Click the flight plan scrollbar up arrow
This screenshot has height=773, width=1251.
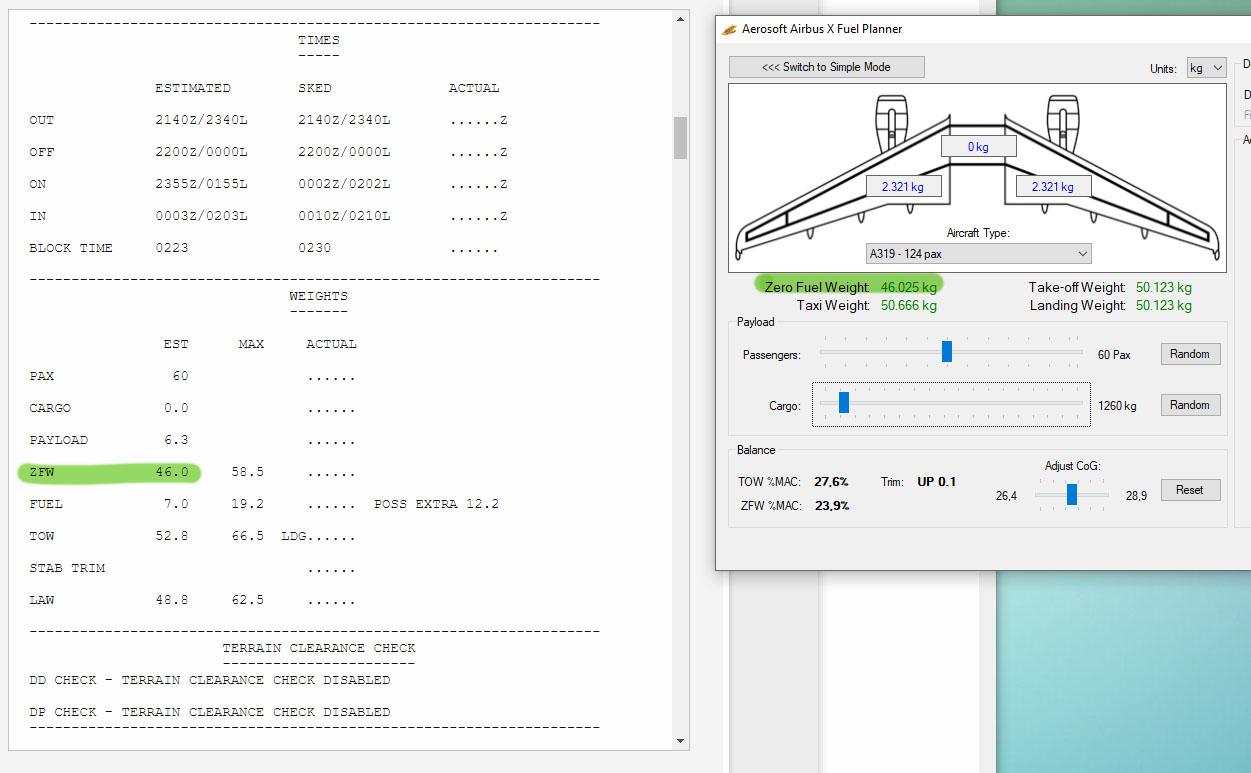(681, 19)
